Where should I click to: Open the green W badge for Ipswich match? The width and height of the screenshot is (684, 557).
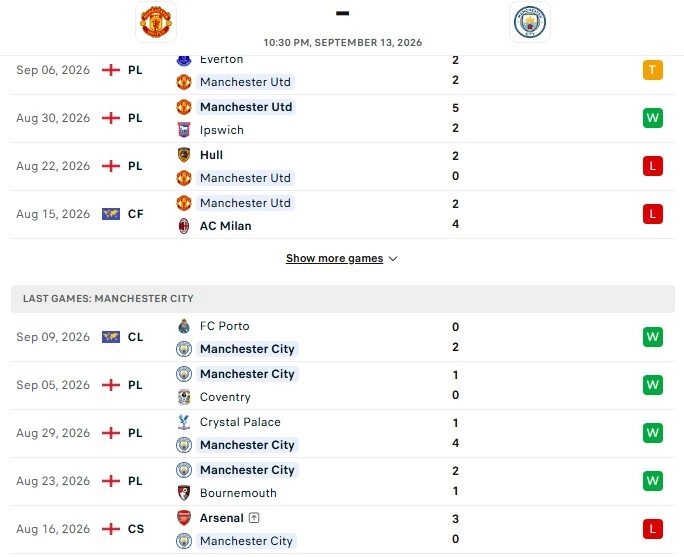[653, 118]
